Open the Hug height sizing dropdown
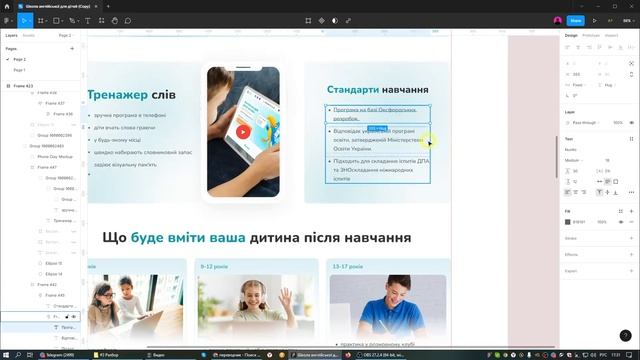This screenshot has width=640, height=360. click(608, 85)
